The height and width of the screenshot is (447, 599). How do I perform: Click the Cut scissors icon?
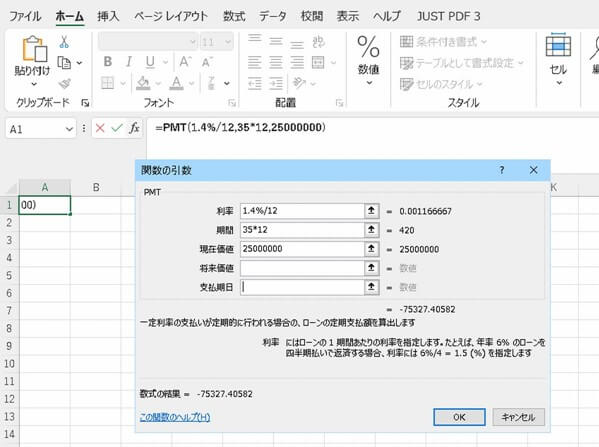tap(64, 42)
